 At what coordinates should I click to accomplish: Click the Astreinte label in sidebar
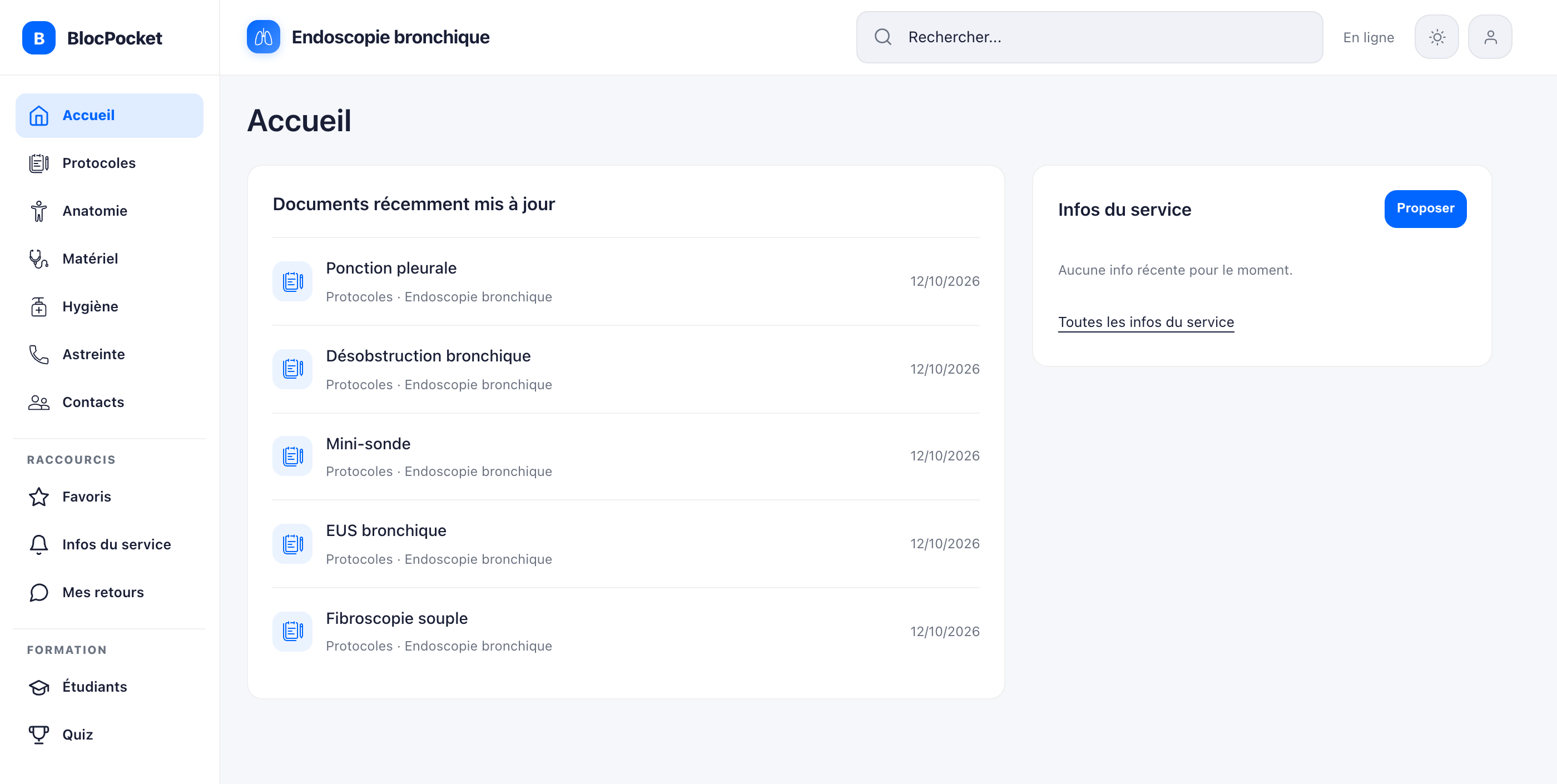tap(93, 354)
